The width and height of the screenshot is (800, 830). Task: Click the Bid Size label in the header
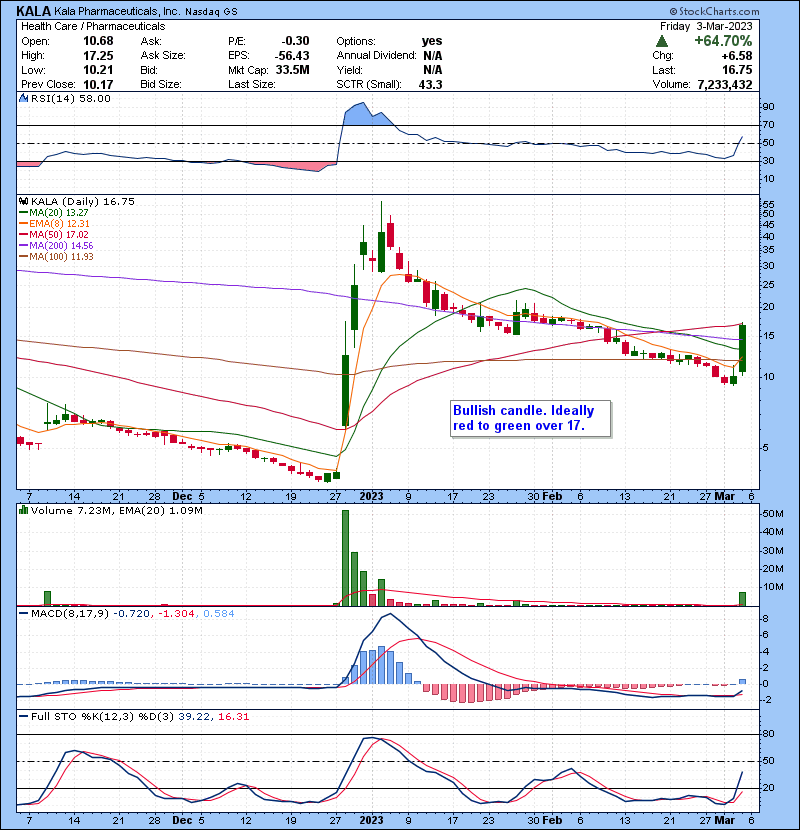coord(161,85)
